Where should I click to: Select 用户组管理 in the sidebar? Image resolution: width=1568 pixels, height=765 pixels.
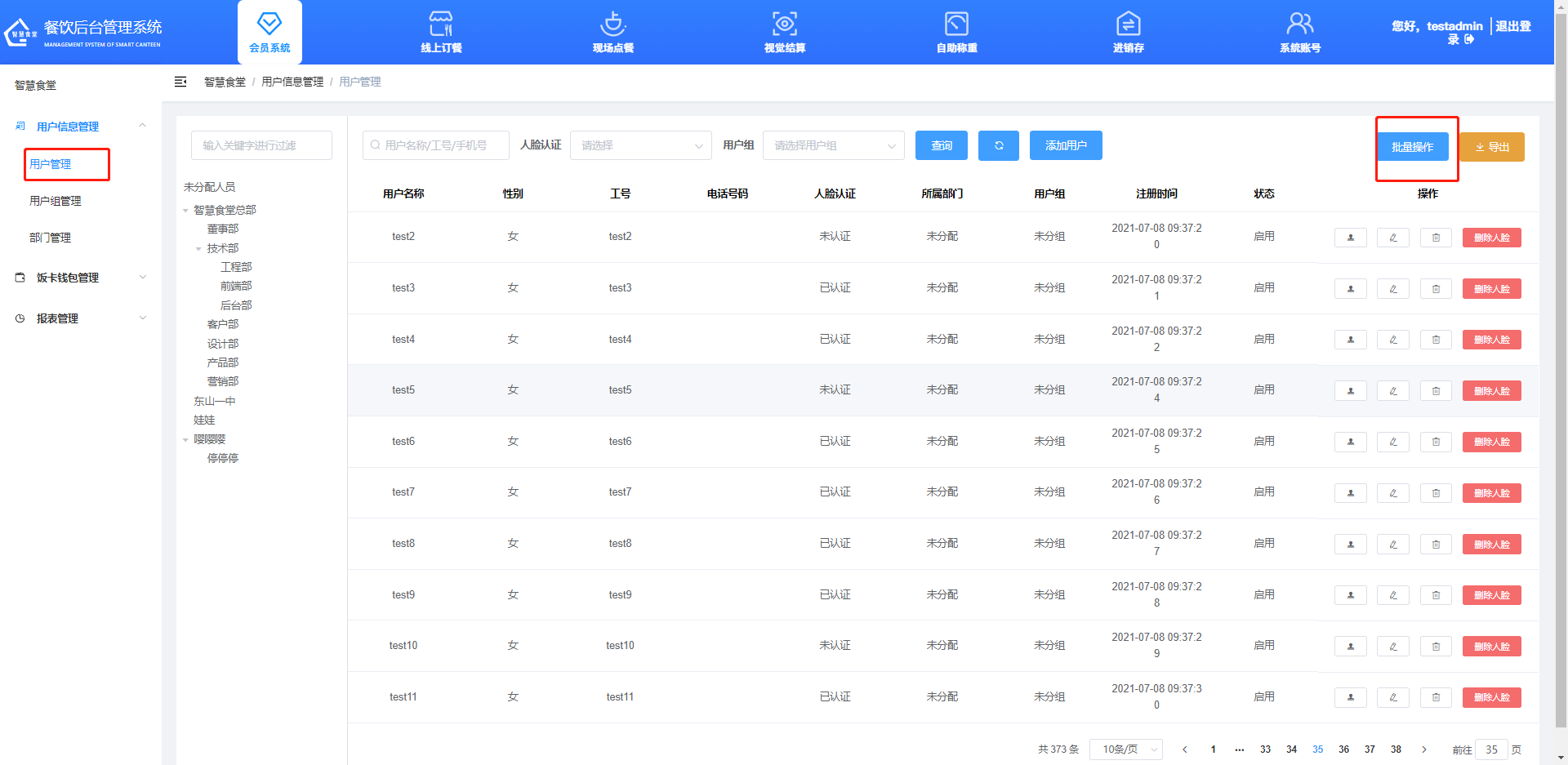56,201
